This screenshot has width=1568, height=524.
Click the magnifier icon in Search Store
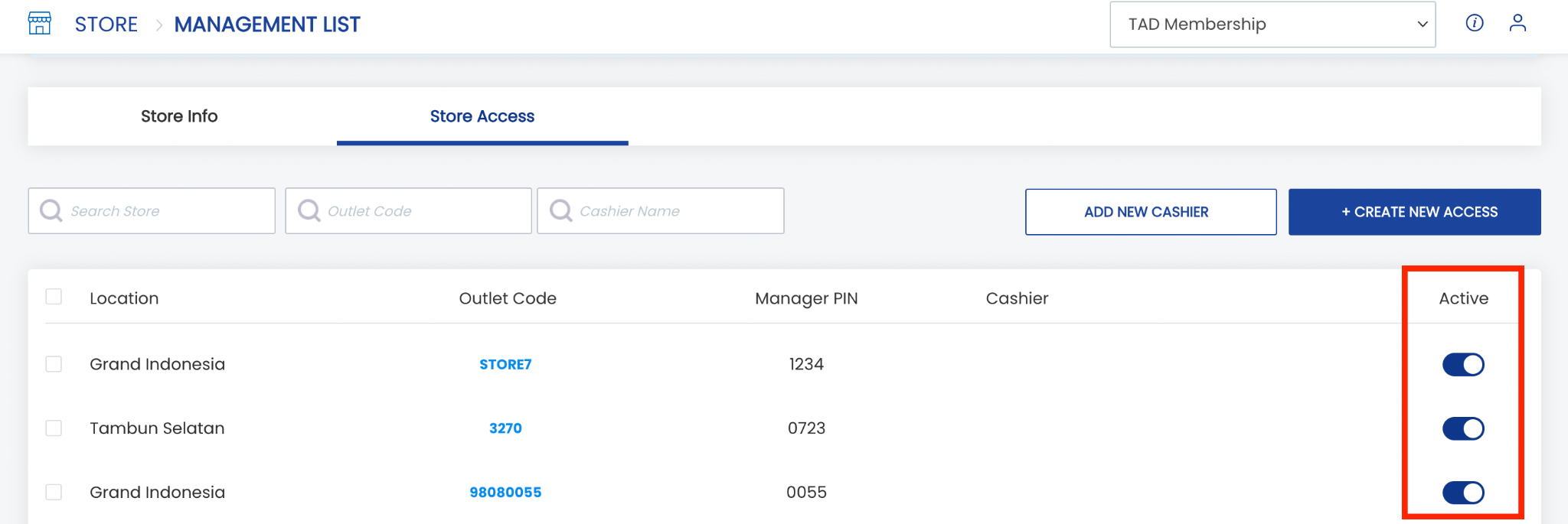(51, 210)
